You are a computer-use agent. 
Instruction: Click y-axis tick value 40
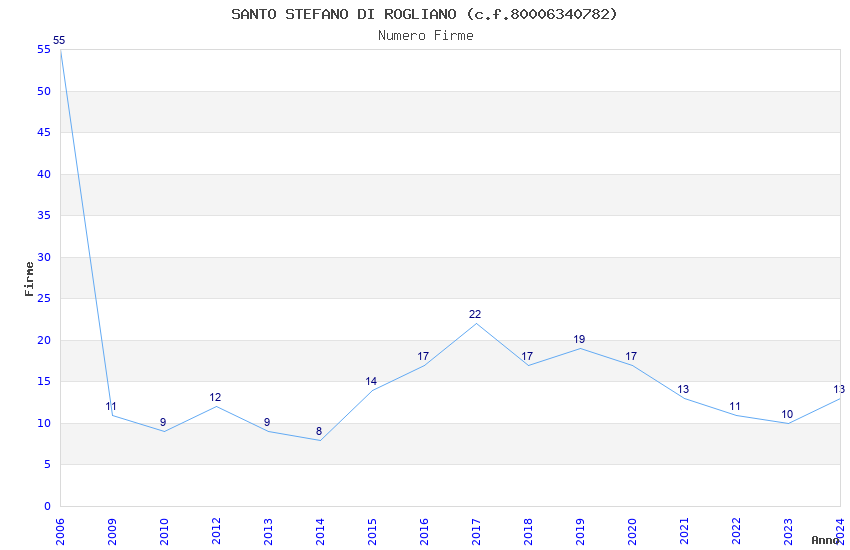44,174
